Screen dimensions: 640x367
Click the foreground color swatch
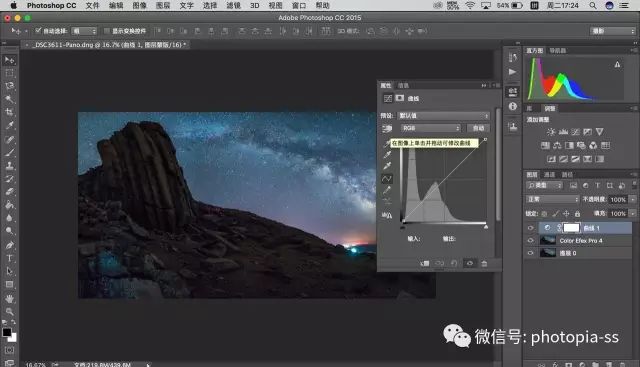[x=7, y=332]
